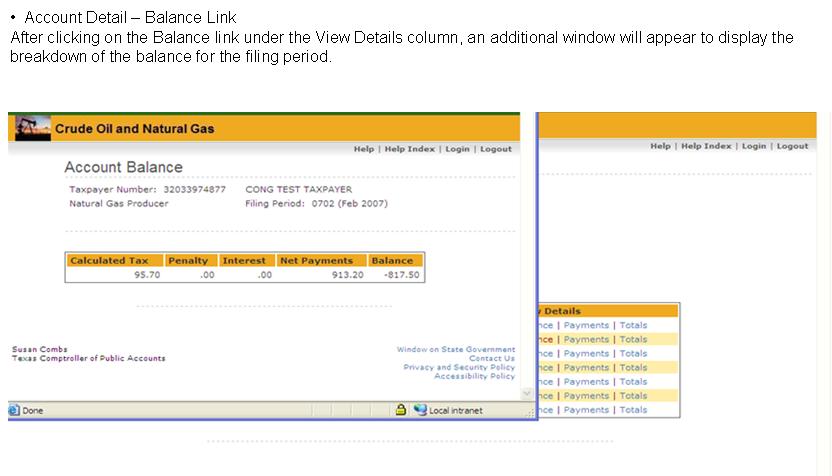The image size is (832, 476).
Task: Click the Net Payments column header
Action: tap(316, 261)
